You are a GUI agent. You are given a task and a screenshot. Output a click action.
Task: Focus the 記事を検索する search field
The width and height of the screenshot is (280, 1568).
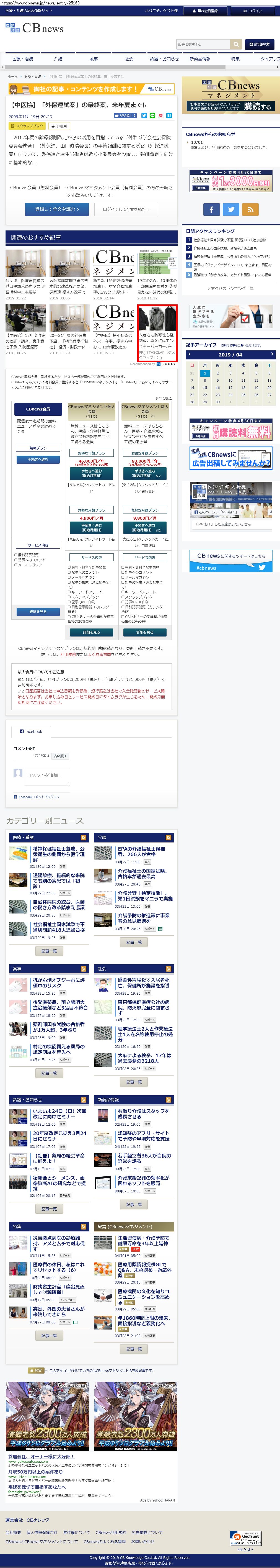pyautogui.click(x=203, y=44)
